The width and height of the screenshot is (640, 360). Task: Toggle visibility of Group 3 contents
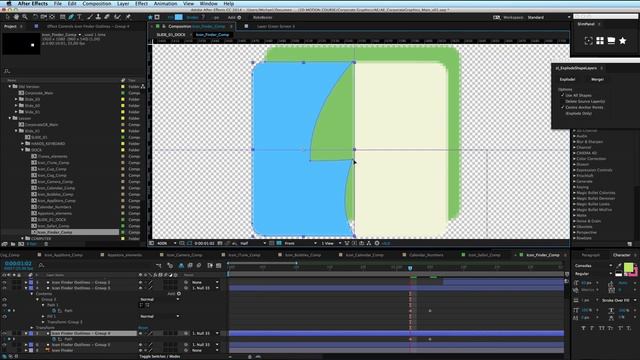pyautogui.click(x=4, y=299)
